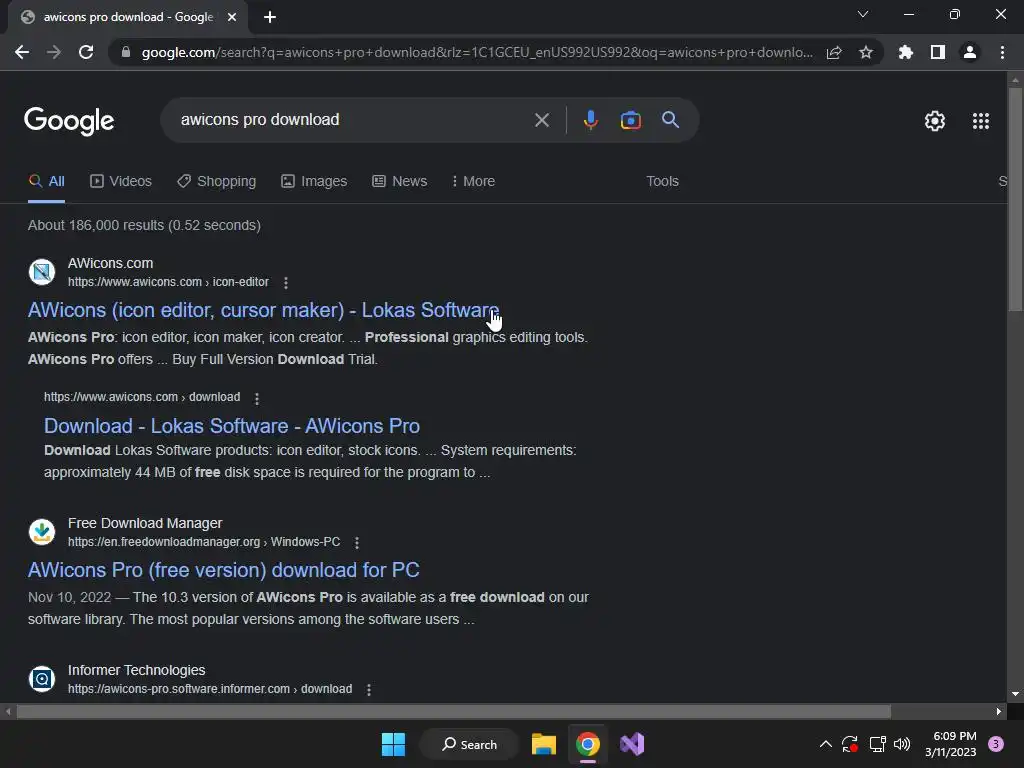The height and width of the screenshot is (768, 1024).
Task: Show hidden system tray icons
Action: (825, 744)
